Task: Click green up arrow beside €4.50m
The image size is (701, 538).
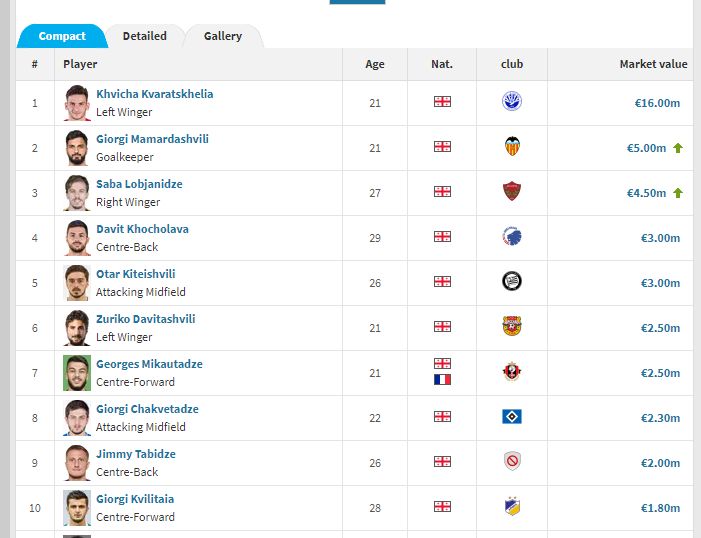Action: [x=678, y=193]
